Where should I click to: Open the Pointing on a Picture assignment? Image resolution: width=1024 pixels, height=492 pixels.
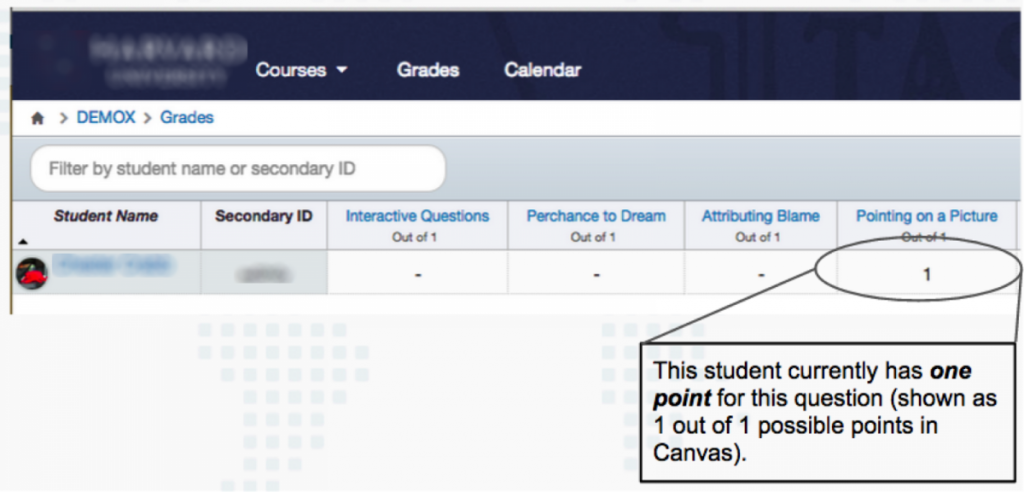click(926, 216)
